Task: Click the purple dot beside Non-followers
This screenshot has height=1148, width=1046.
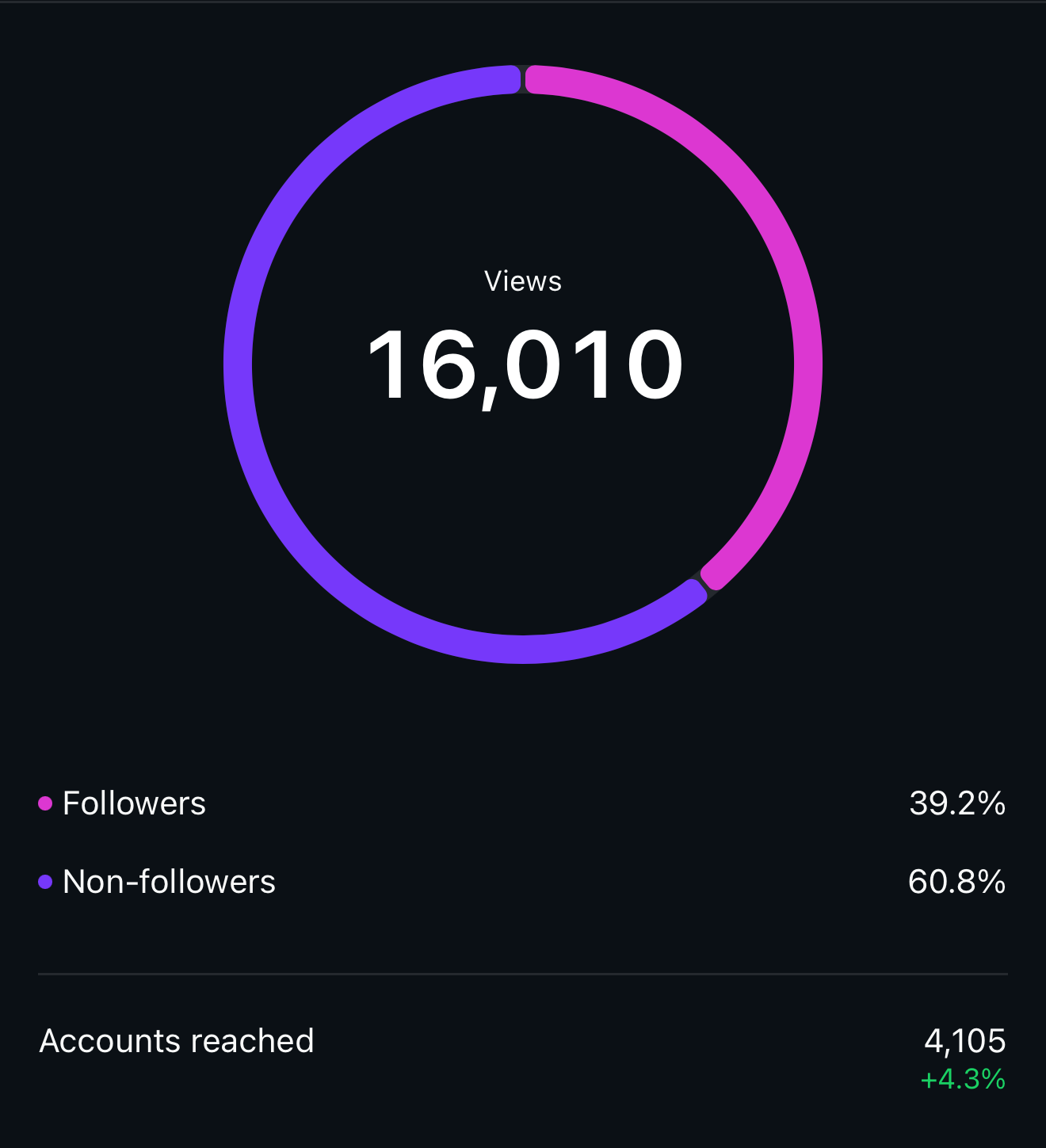Action: point(45,882)
